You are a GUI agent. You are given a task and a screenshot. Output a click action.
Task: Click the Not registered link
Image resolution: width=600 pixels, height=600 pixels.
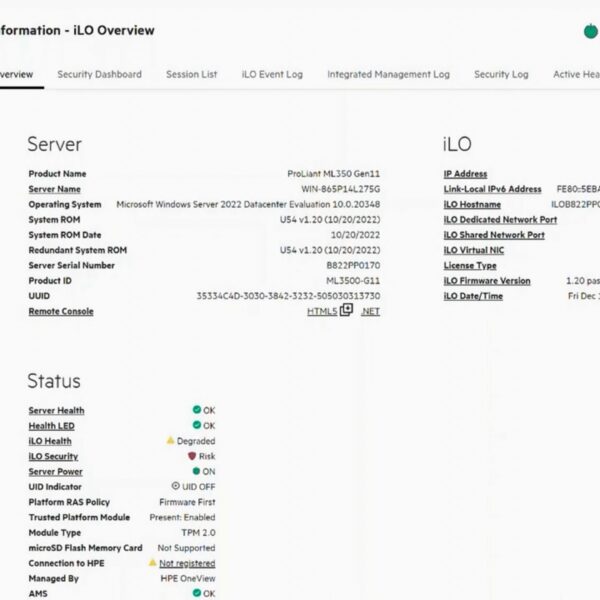(187, 563)
